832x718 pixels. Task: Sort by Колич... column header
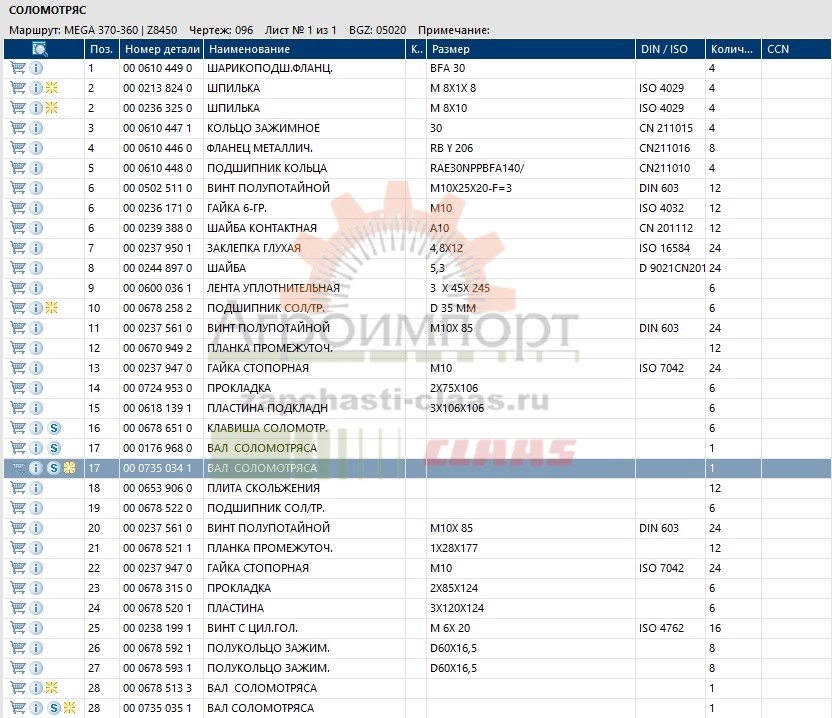[733, 49]
